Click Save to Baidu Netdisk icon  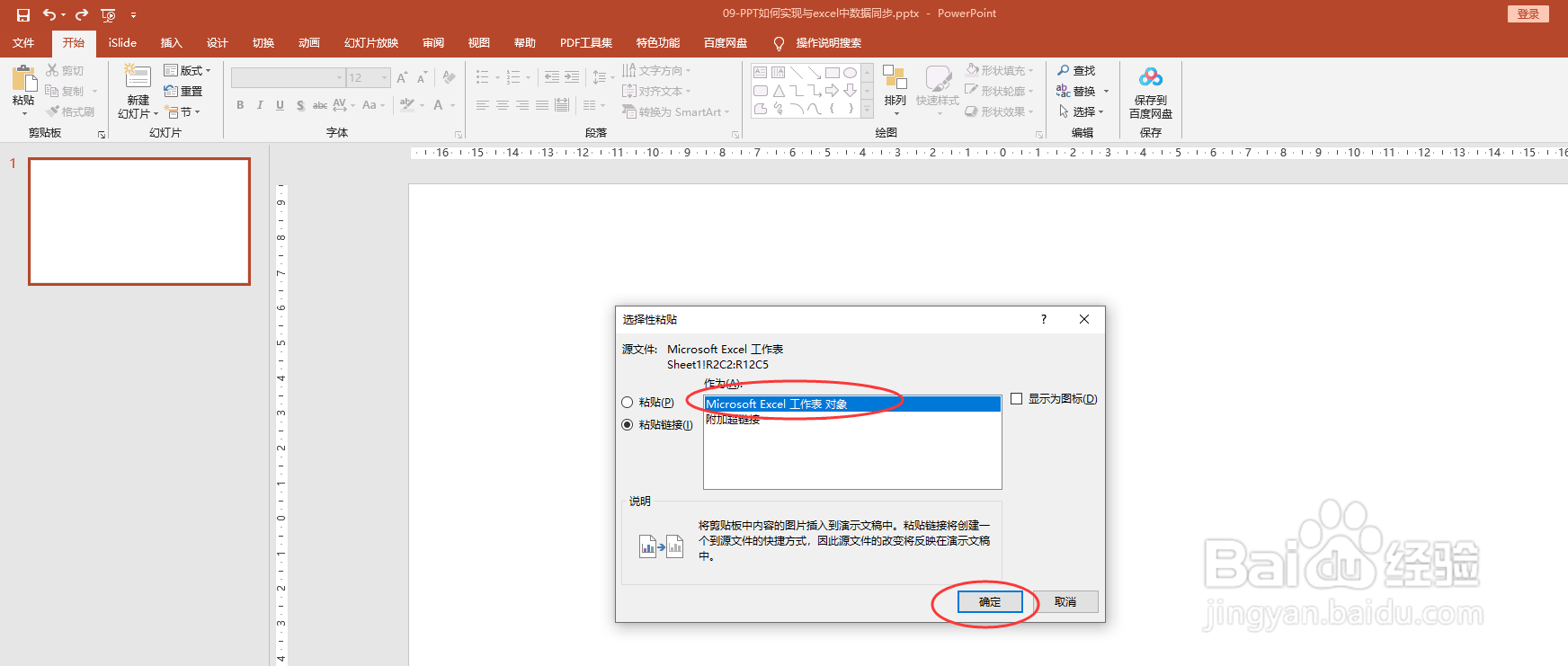pyautogui.click(x=1151, y=78)
